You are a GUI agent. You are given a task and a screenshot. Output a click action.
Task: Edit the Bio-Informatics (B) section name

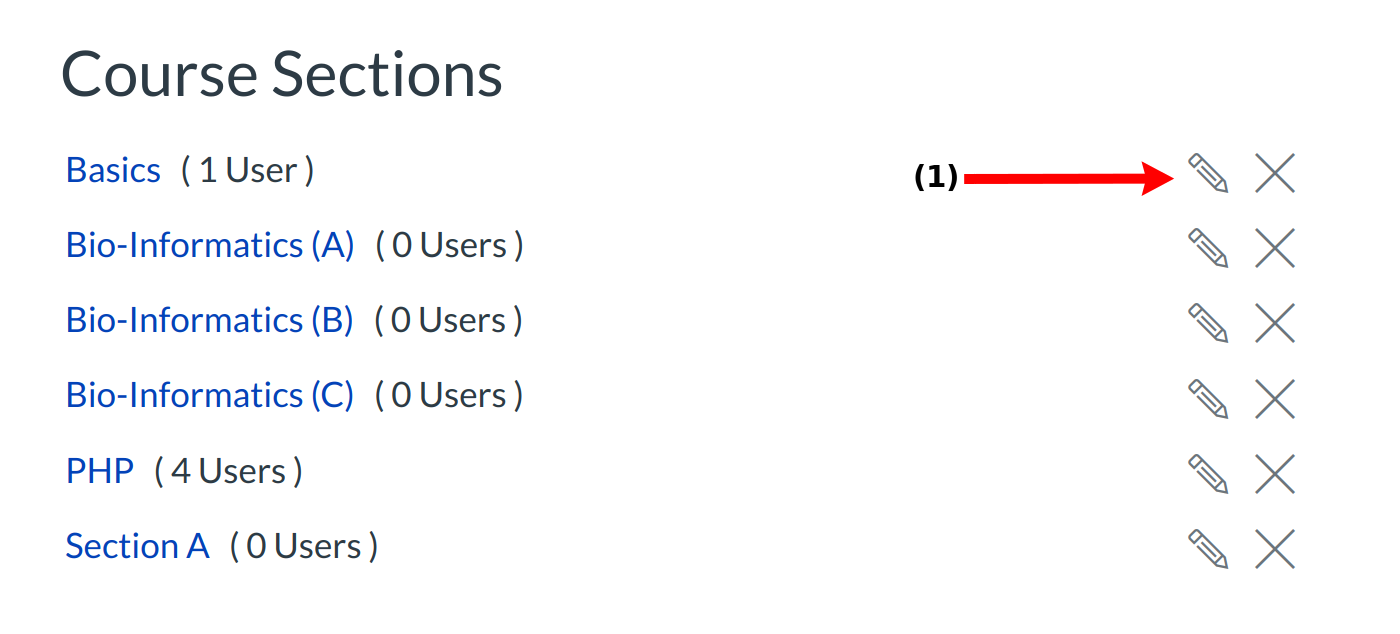(1208, 323)
